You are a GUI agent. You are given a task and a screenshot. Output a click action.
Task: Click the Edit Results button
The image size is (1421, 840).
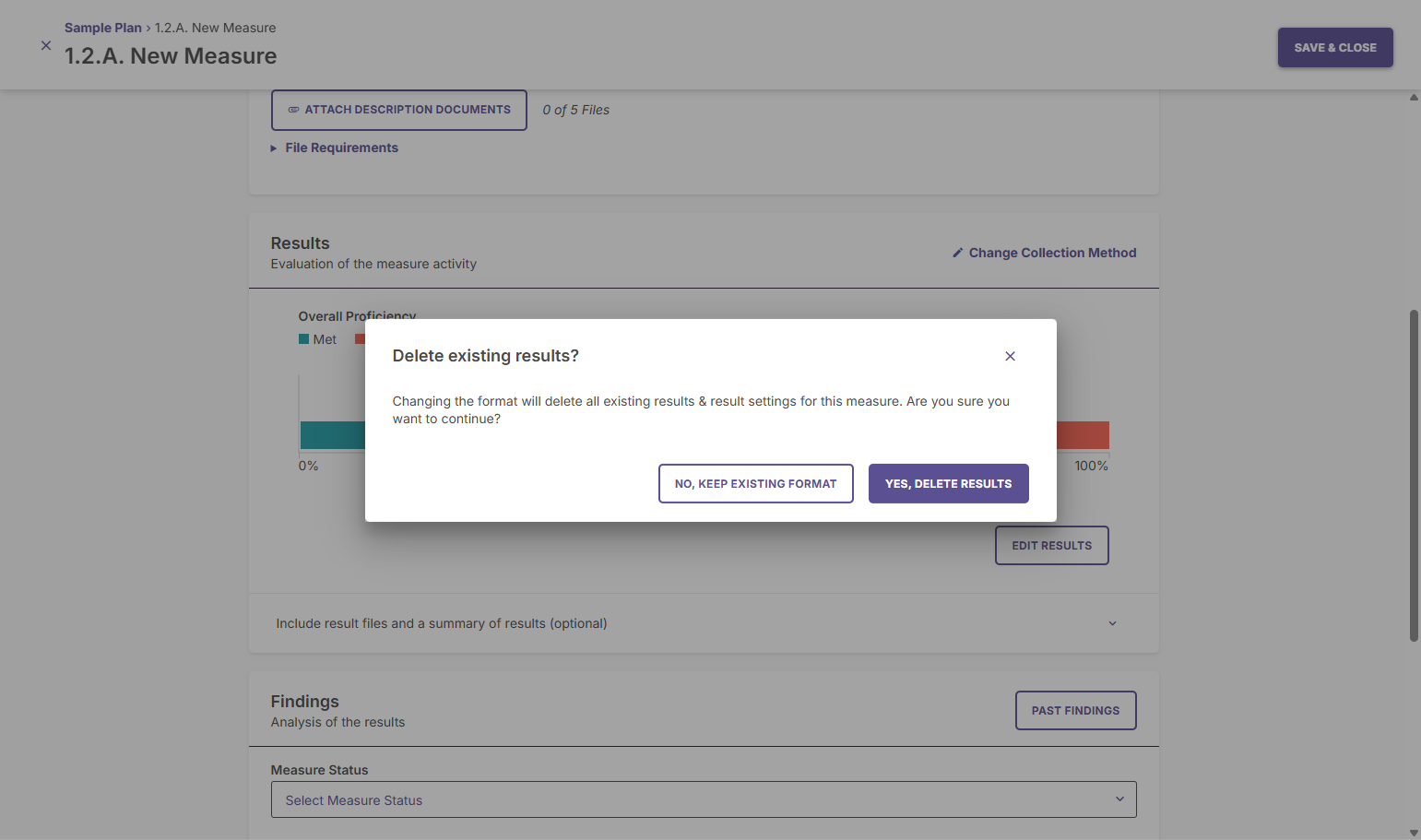[x=1051, y=545]
